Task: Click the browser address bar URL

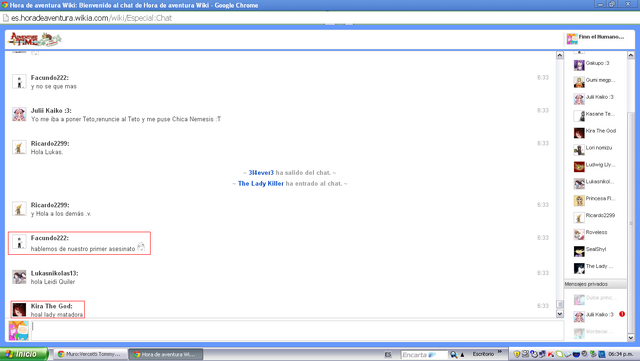Action: pyautogui.click(x=91, y=18)
